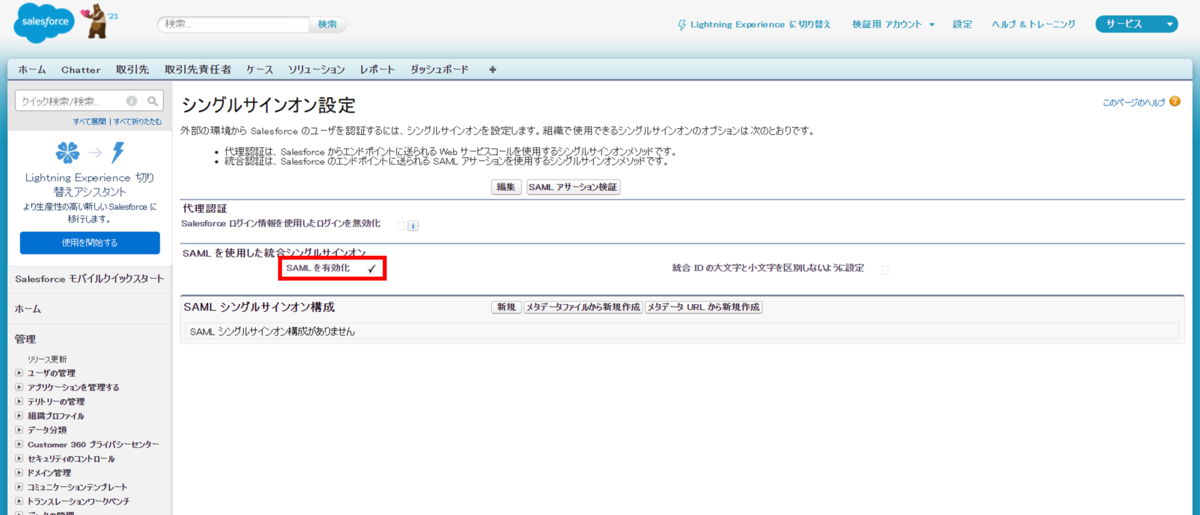1200x515 pixels.
Task: Click the magnifier icon in quick search
Action: click(153, 101)
